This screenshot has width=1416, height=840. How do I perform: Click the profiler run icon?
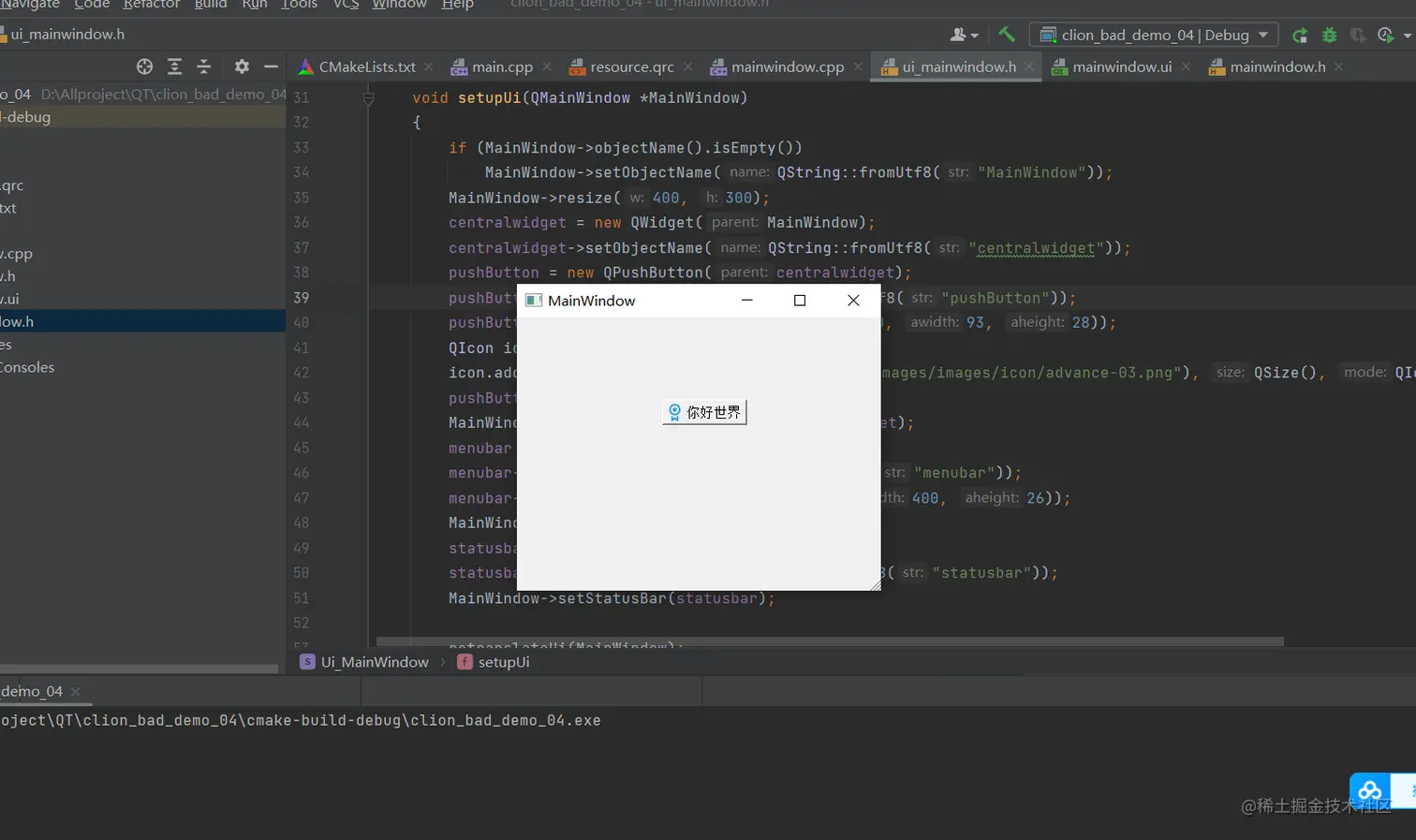[x=1386, y=35]
